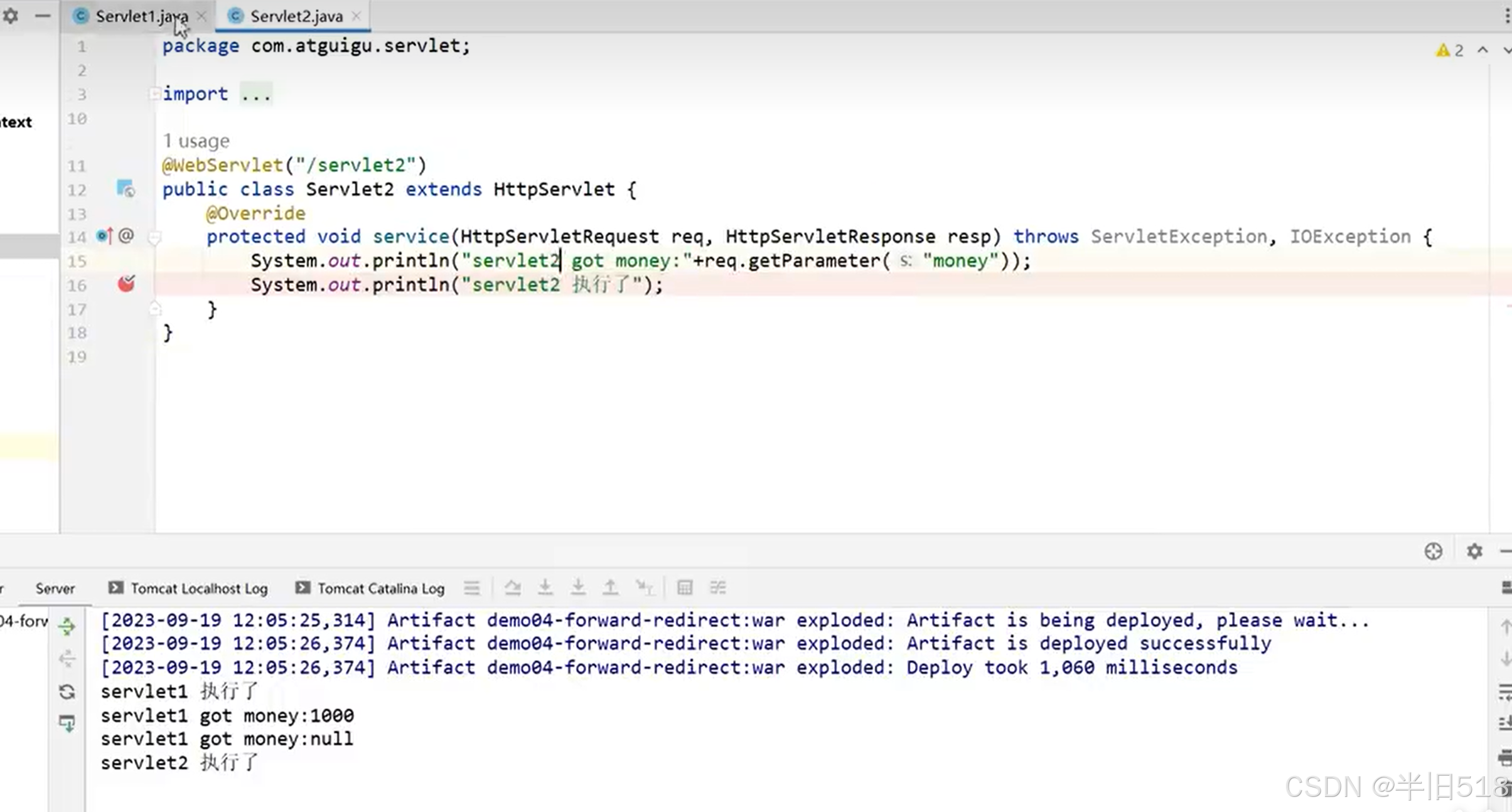The image size is (1512, 812).
Task: Click the console down-arrow navigation icon
Action: pyautogui.click(x=1505, y=659)
